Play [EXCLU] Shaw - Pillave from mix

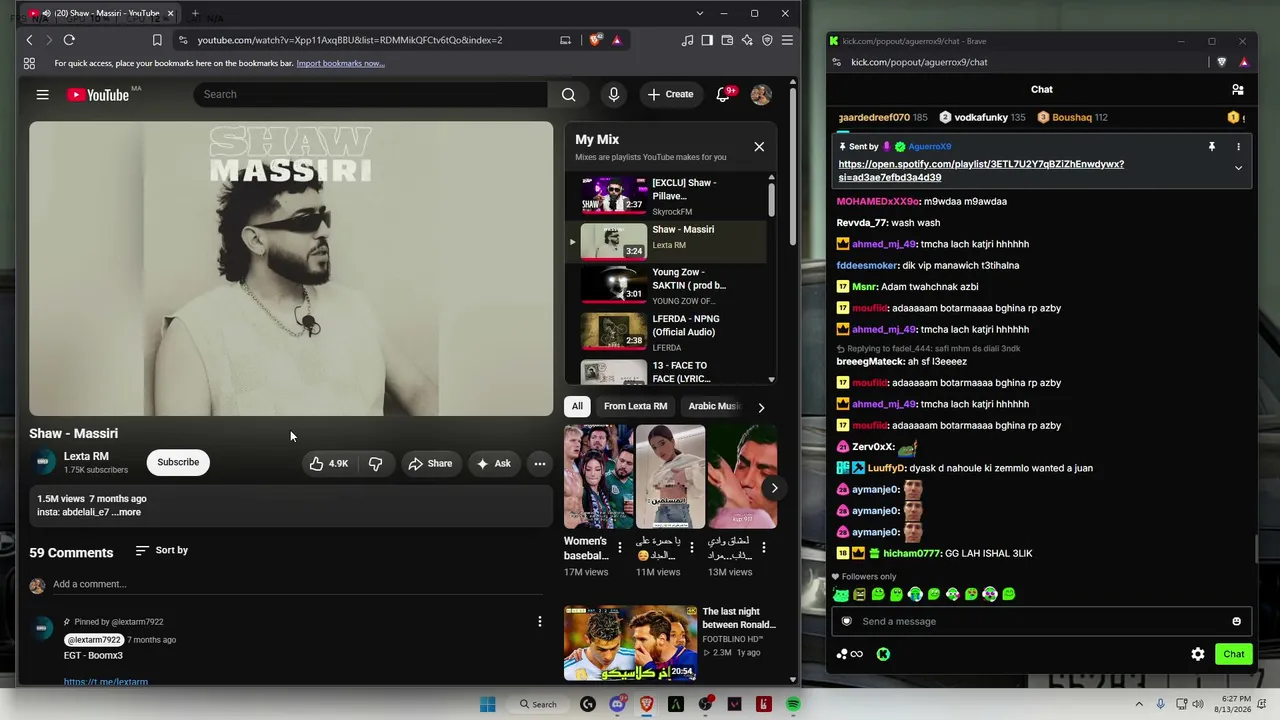(668, 197)
